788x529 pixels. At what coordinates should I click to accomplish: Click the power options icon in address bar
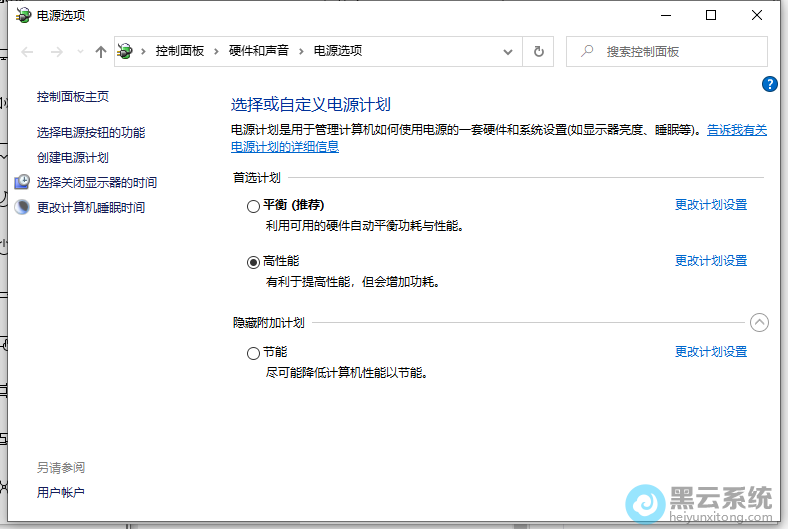tap(126, 51)
